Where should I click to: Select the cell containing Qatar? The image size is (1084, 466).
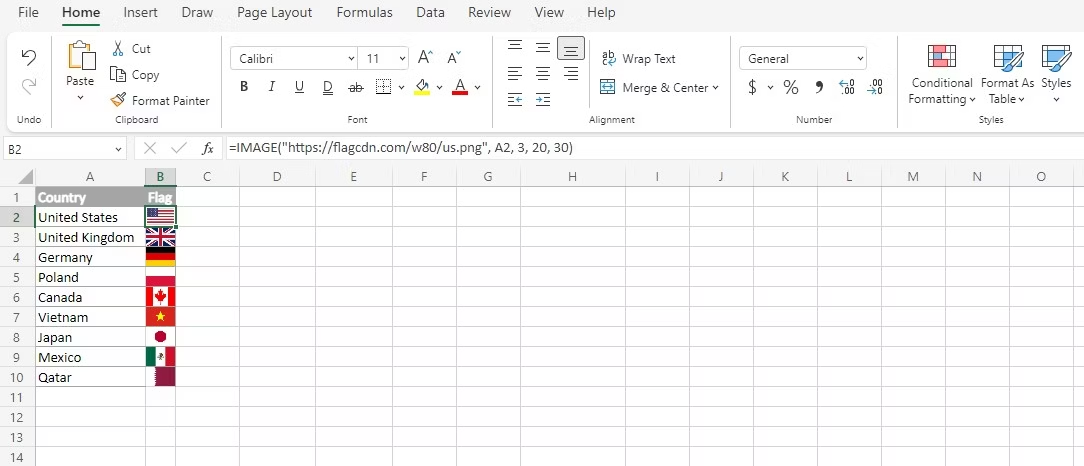(90, 378)
